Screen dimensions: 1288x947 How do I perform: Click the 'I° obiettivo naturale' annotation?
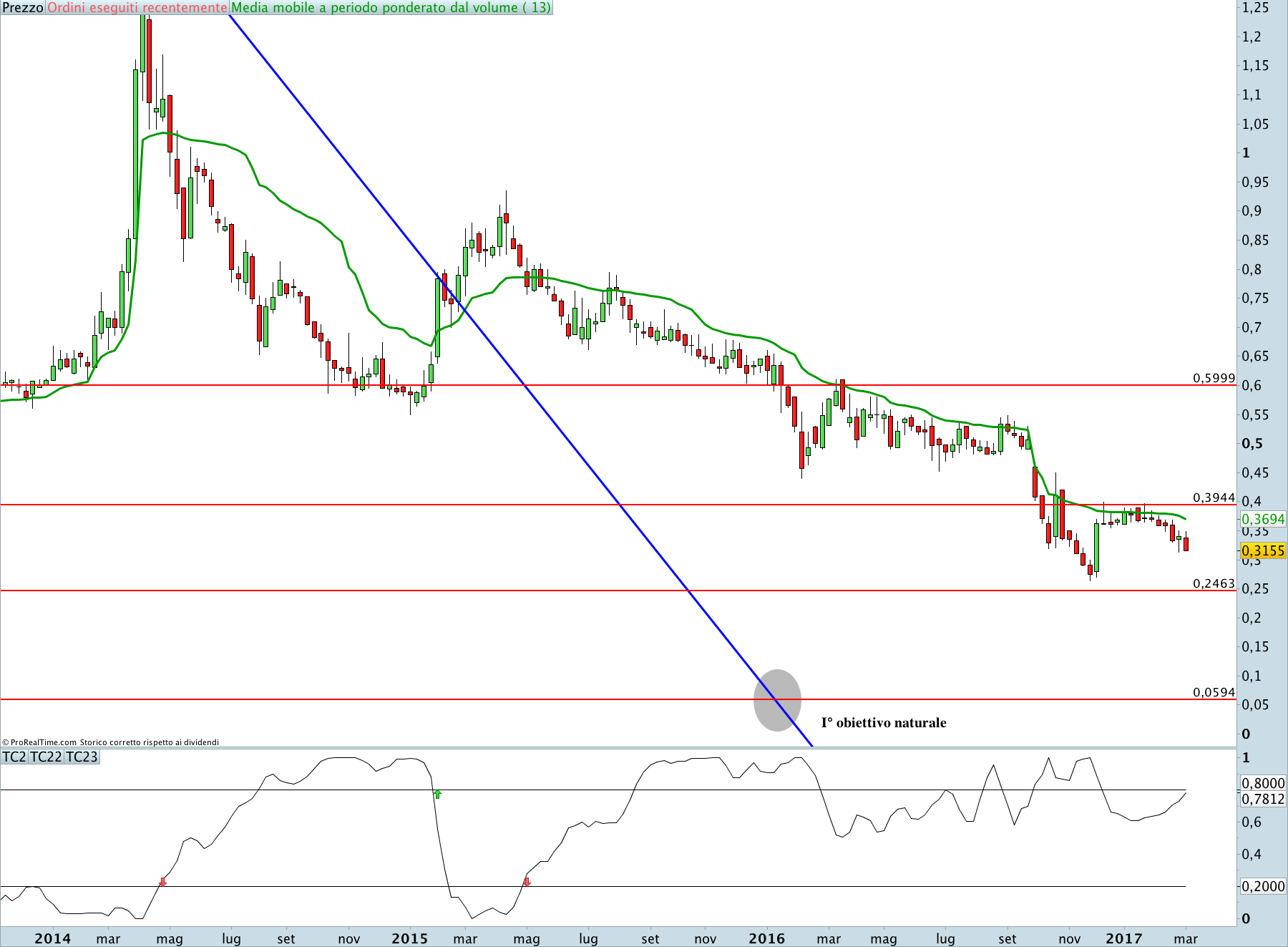(x=883, y=722)
